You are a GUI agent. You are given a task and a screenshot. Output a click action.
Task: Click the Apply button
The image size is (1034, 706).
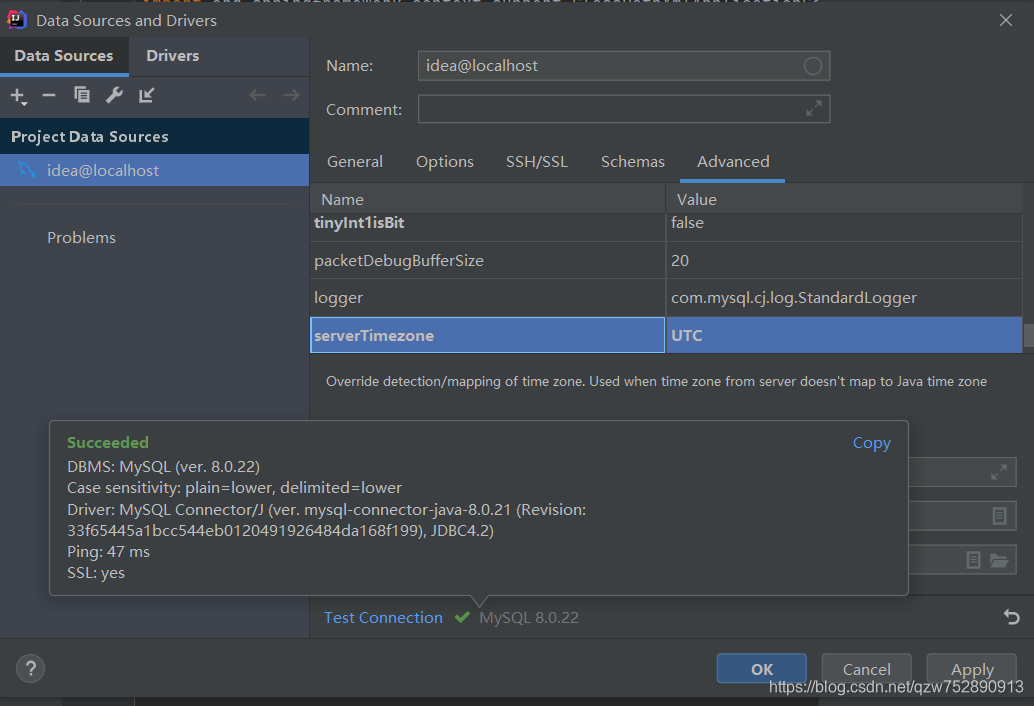tap(971, 669)
